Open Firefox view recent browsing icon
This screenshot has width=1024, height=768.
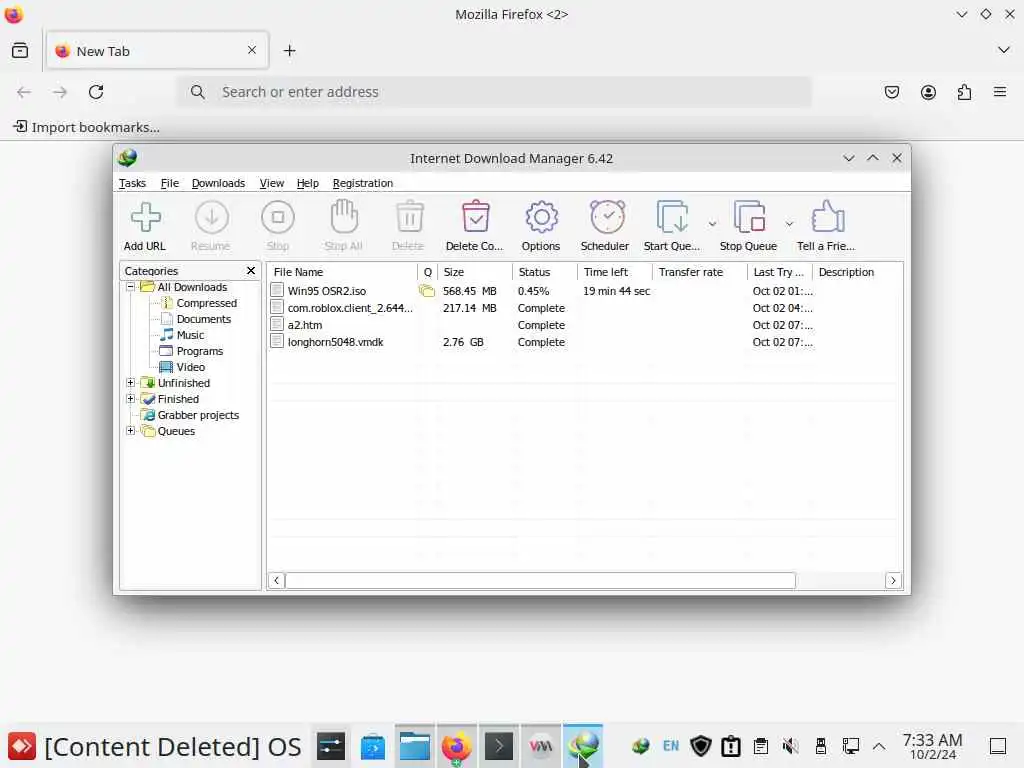20,50
